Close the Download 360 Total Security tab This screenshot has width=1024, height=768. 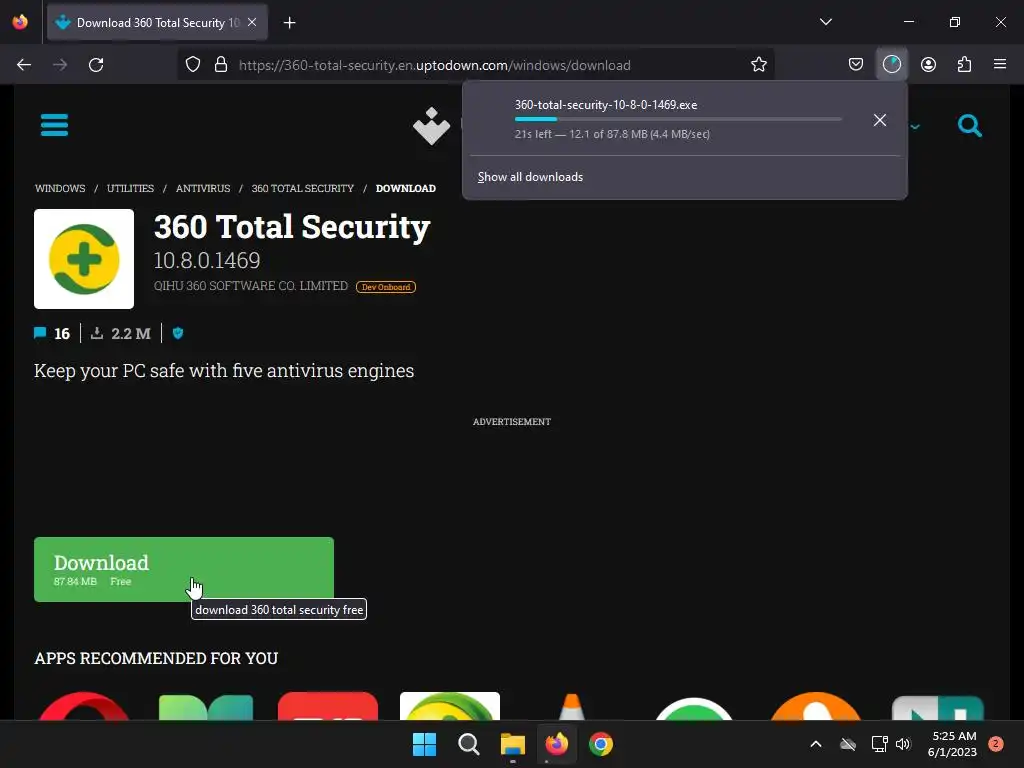pyautogui.click(x=252, y=22)
